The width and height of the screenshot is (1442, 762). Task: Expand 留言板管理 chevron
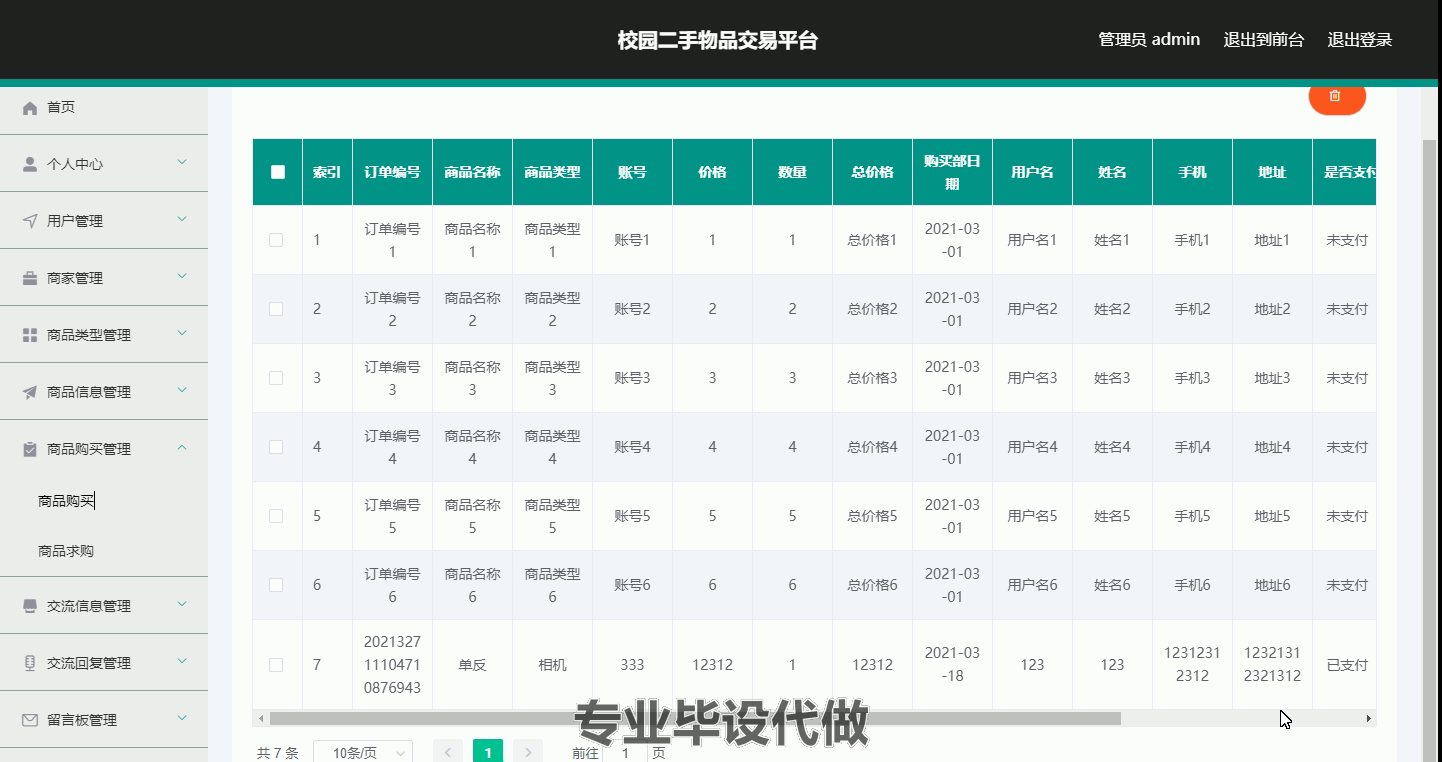[182, 718]
